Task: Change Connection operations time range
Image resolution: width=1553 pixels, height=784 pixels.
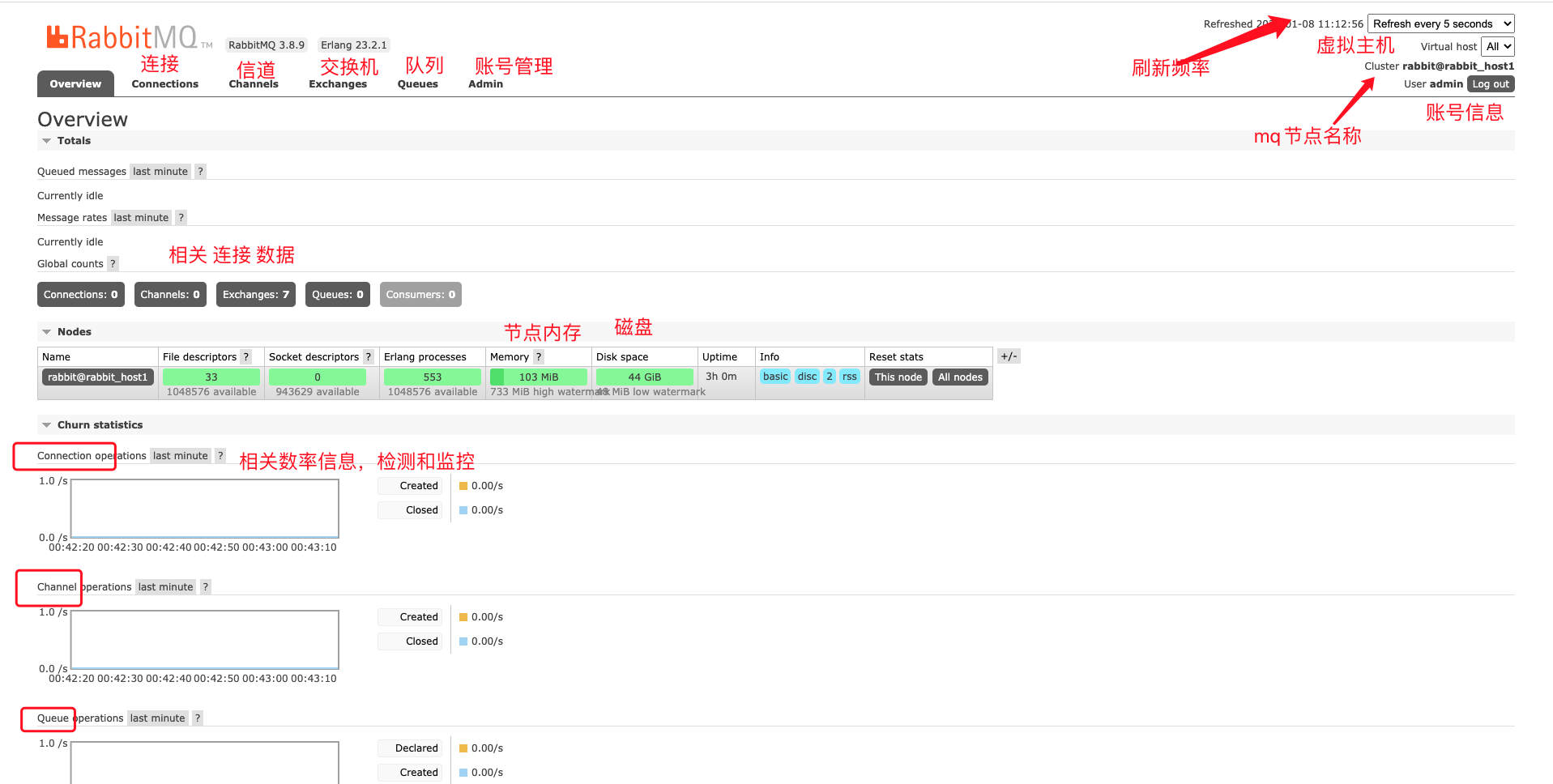Action: (181, 455)
